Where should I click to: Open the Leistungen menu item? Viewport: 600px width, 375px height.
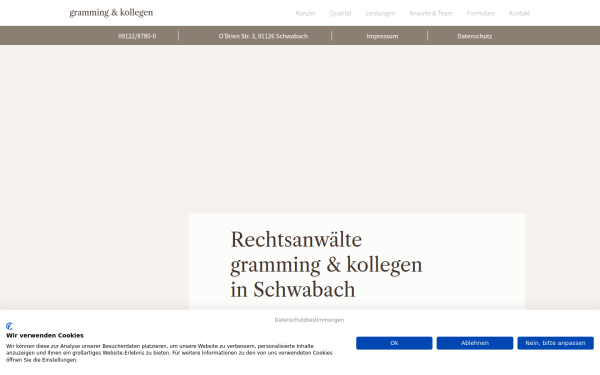click(x=380, y=13)
